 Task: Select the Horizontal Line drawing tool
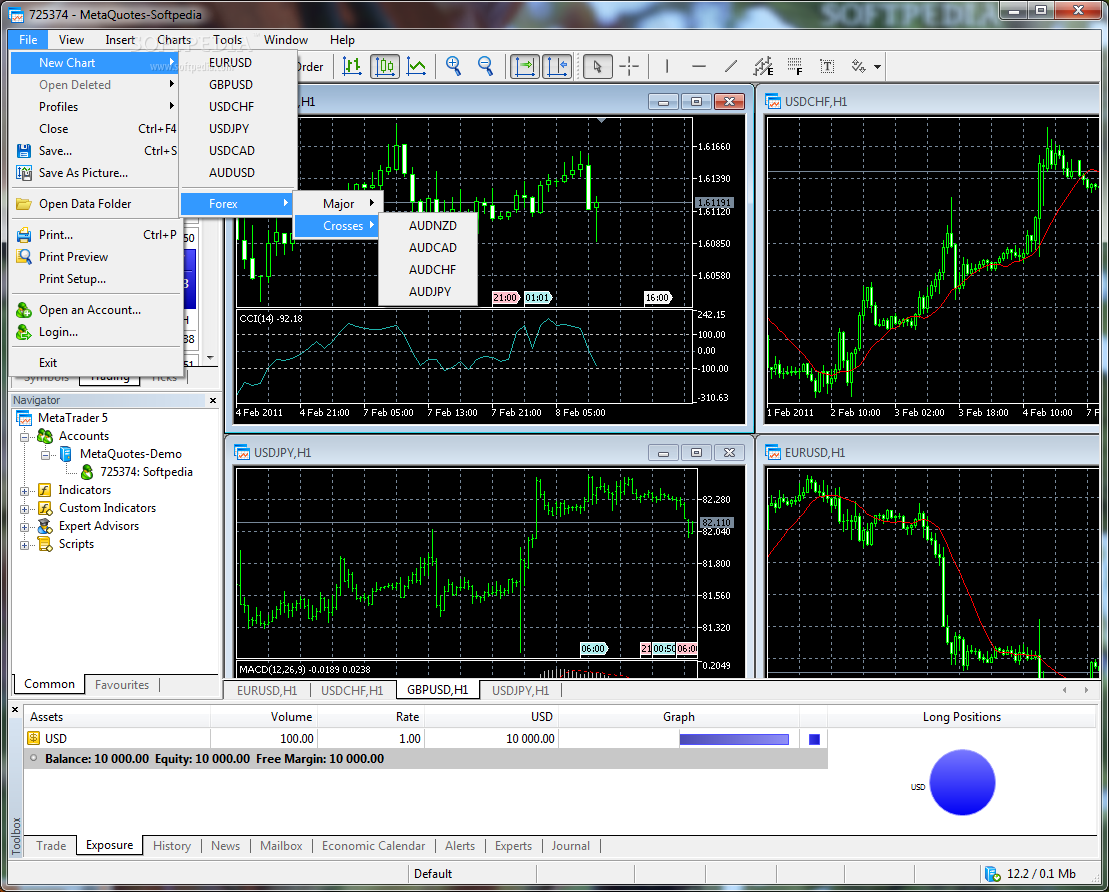click(x=699, y=66)
